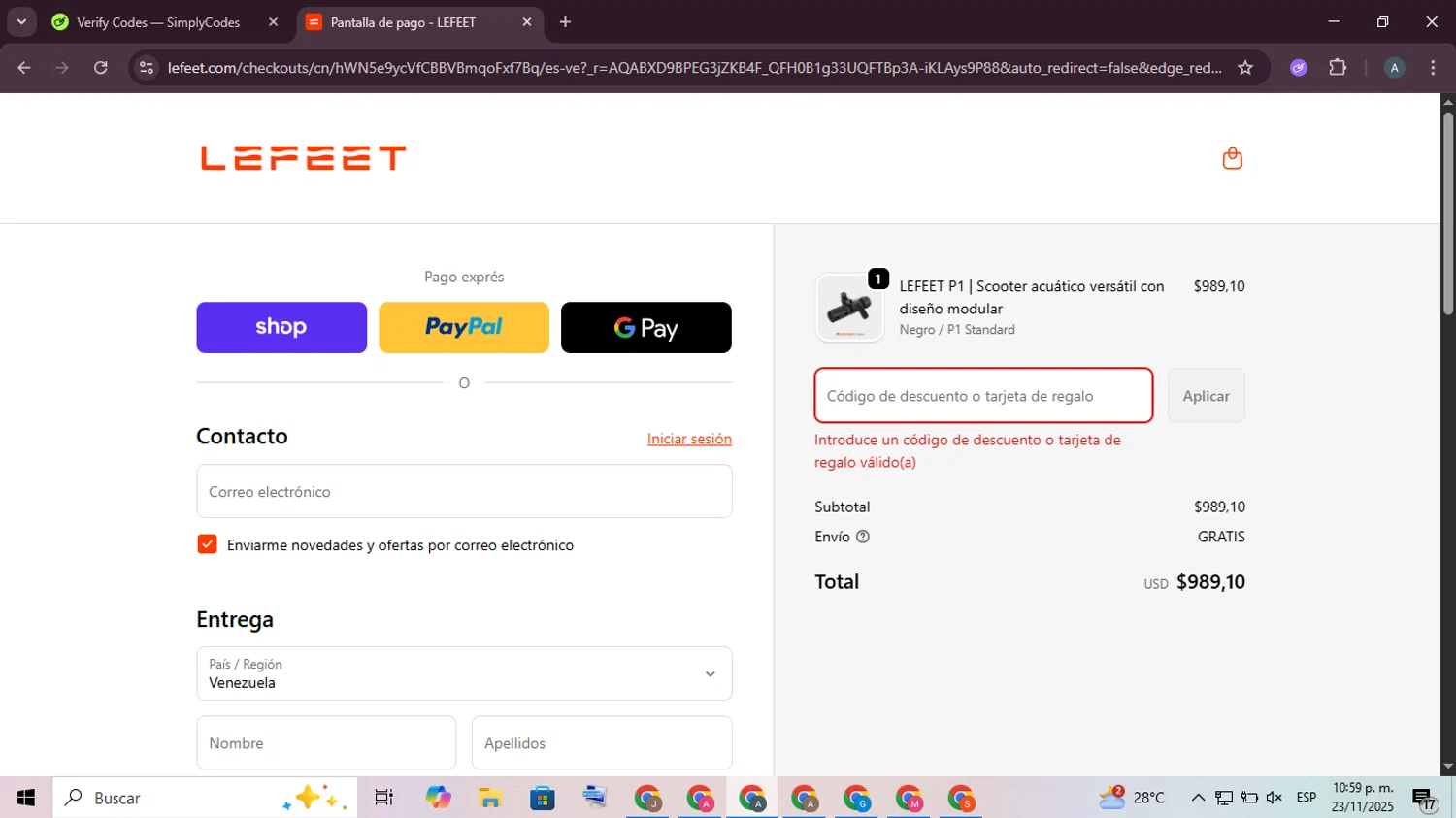Open Task View on taskbar

(x=384, y=798)
